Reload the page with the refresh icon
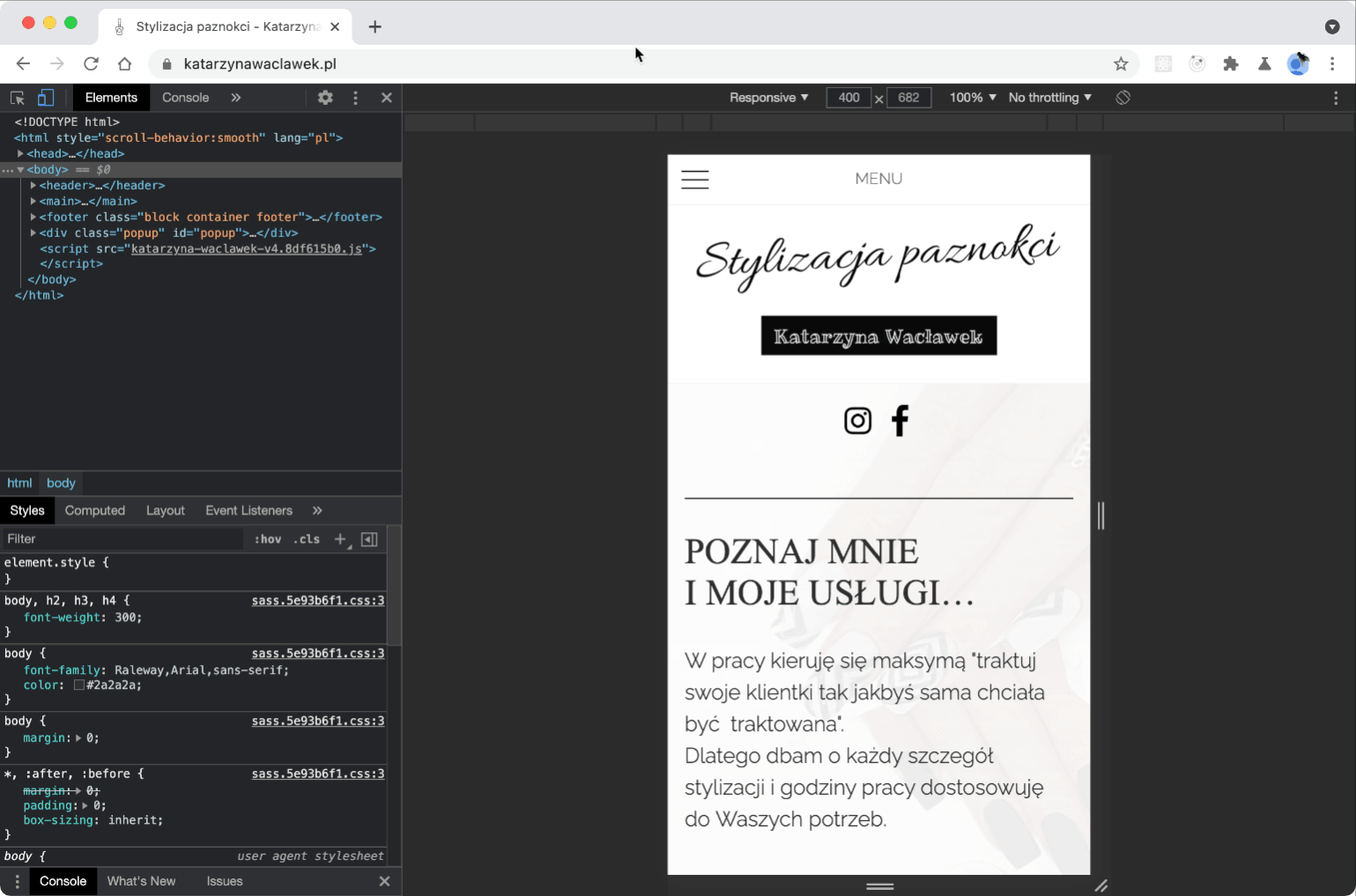 91,63
